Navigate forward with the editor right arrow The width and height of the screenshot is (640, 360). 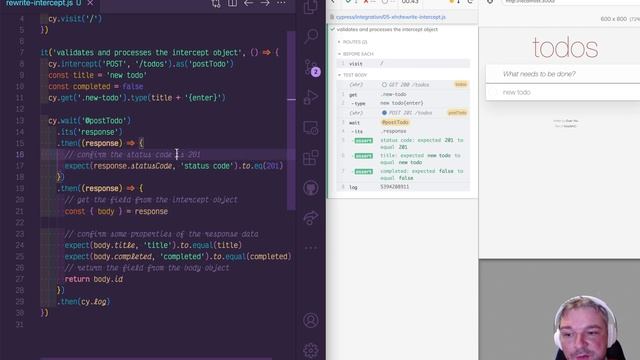[265, 3]
